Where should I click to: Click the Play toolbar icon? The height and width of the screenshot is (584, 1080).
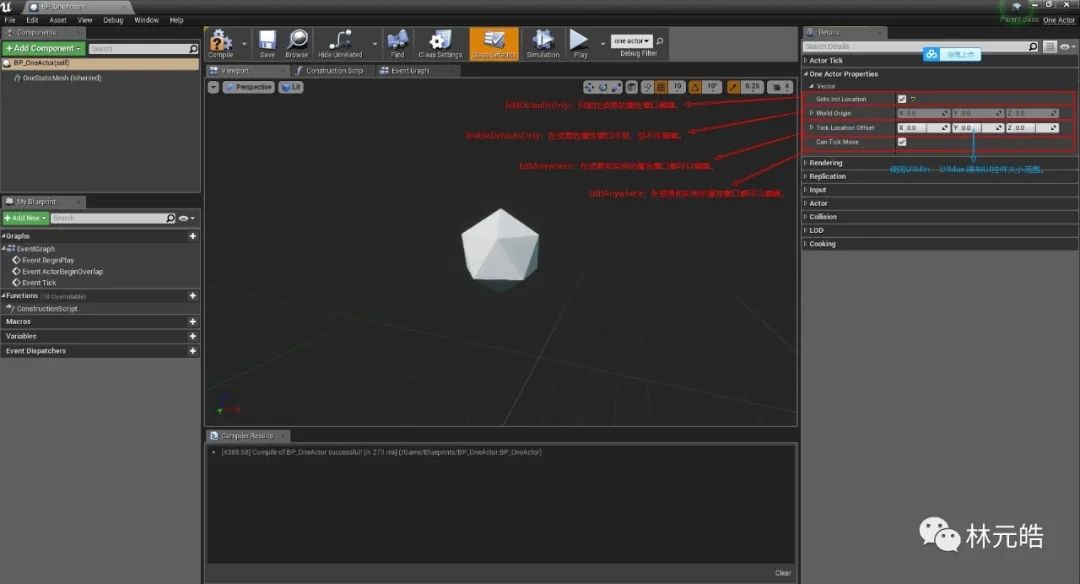tap(580, 43)
